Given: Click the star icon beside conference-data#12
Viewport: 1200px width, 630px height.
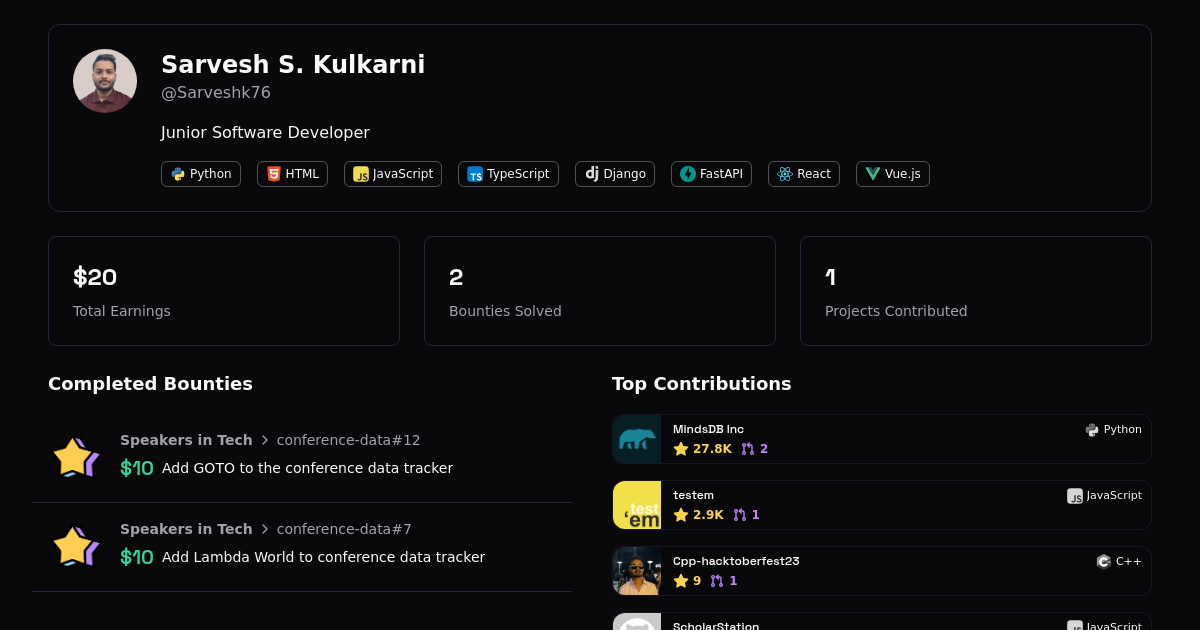Looking at the screenshot, I should point(76,457).
